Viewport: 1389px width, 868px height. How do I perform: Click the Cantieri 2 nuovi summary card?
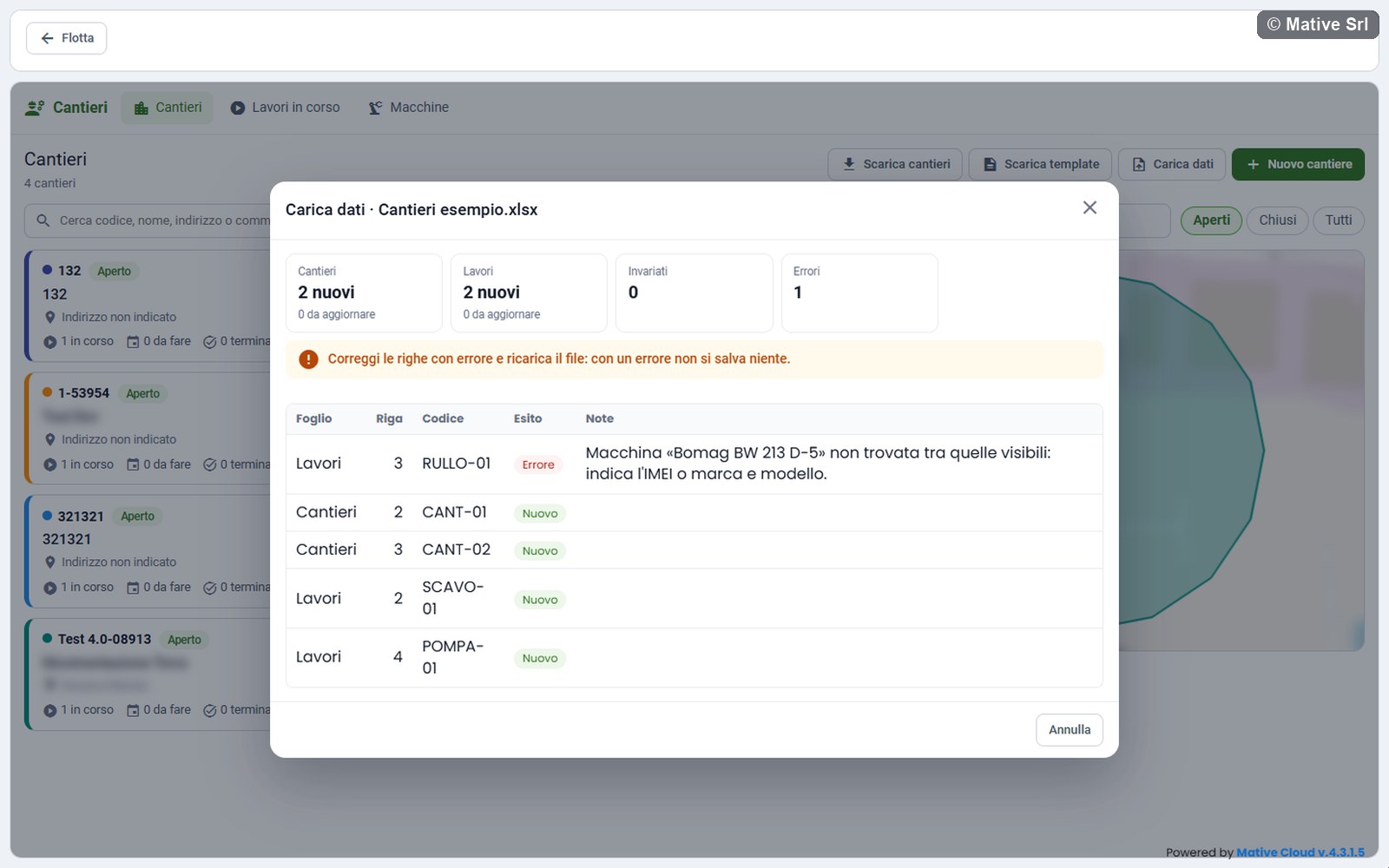pyautogui.click(x=364, y=293)
